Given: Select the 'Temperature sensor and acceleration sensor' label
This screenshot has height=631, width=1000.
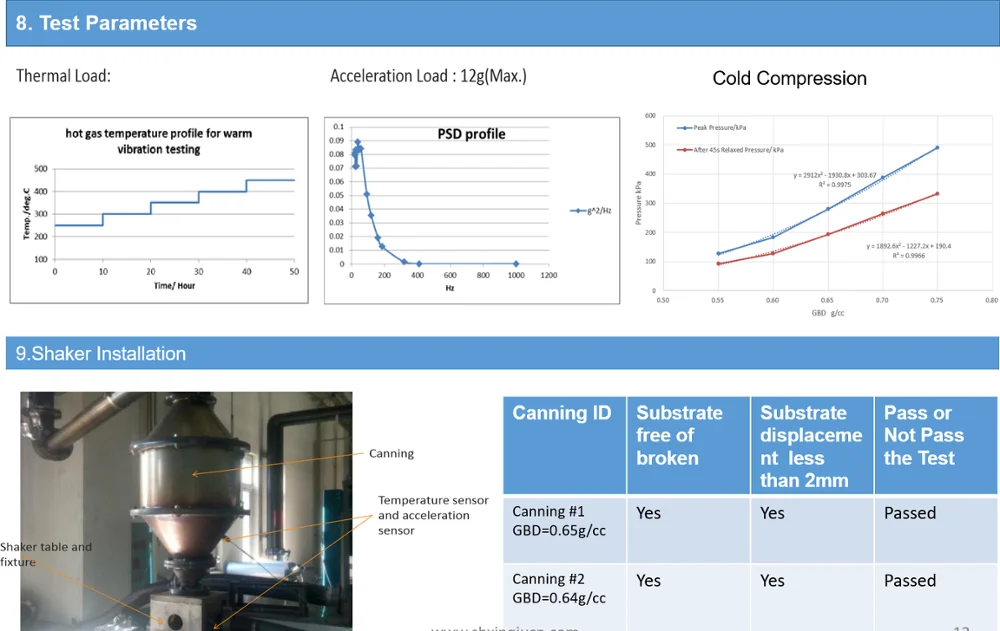Looking at the screenshot, I should click(x=433, y=515).
